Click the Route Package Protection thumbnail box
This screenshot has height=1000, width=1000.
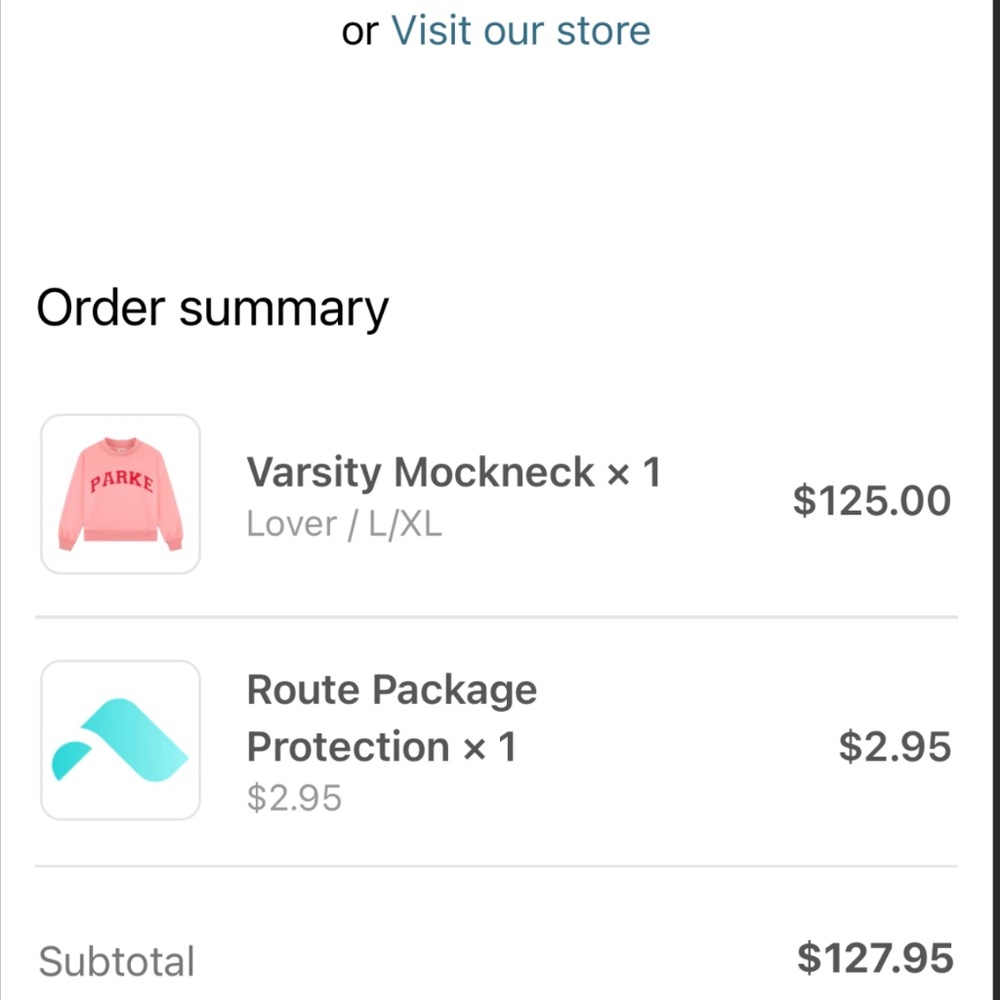119,739
